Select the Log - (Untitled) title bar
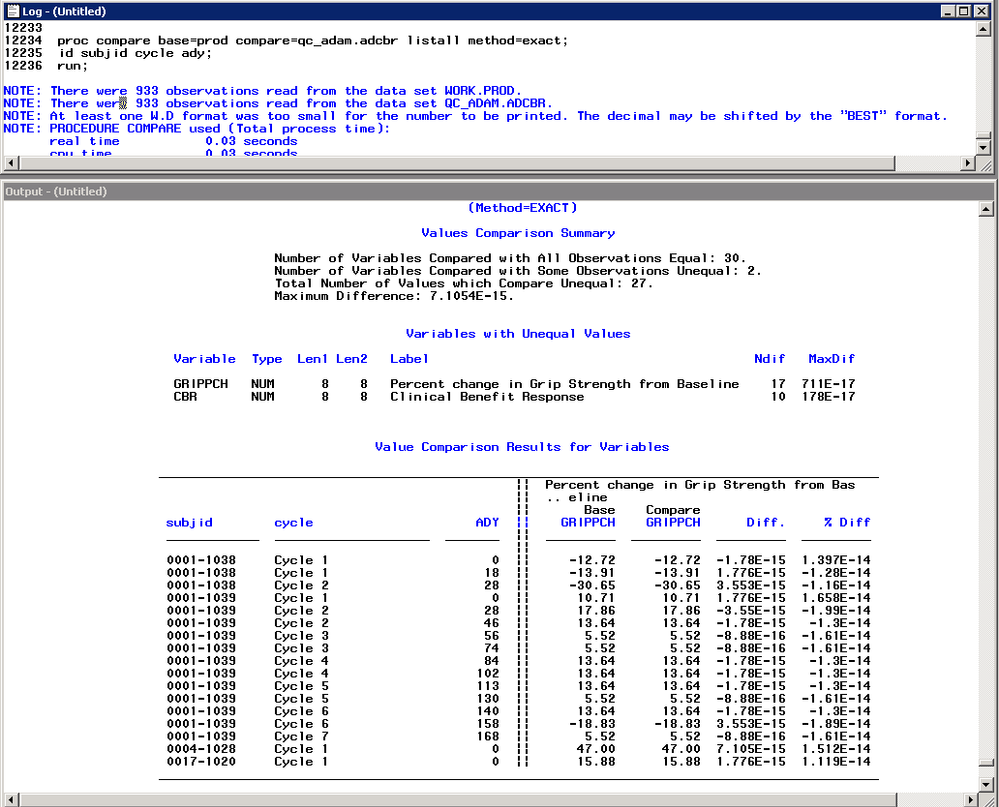 [400, 11]
